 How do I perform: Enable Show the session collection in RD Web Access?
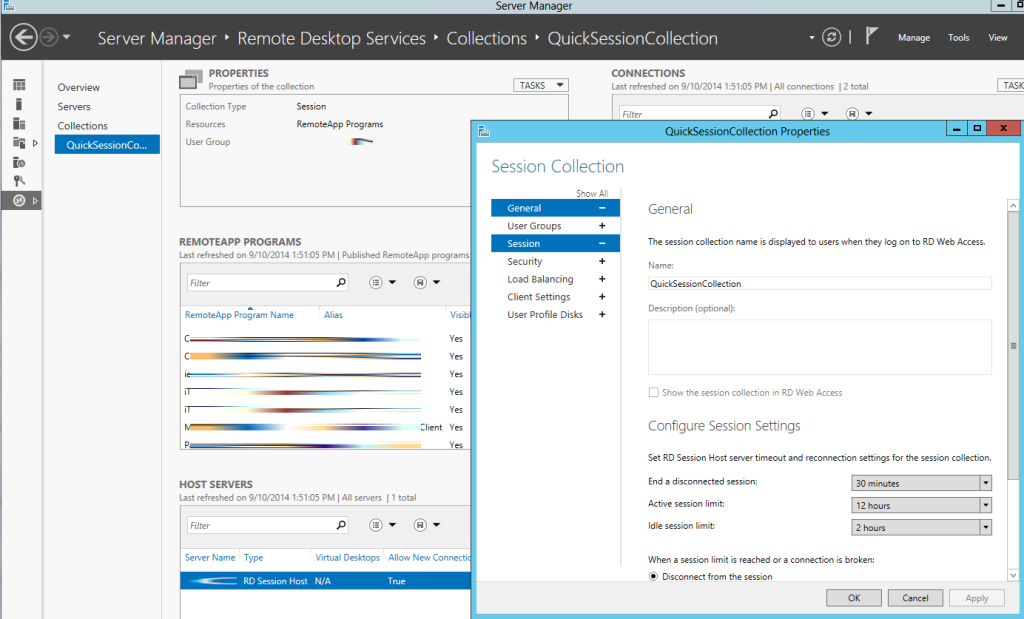click(x=653, y=392)
